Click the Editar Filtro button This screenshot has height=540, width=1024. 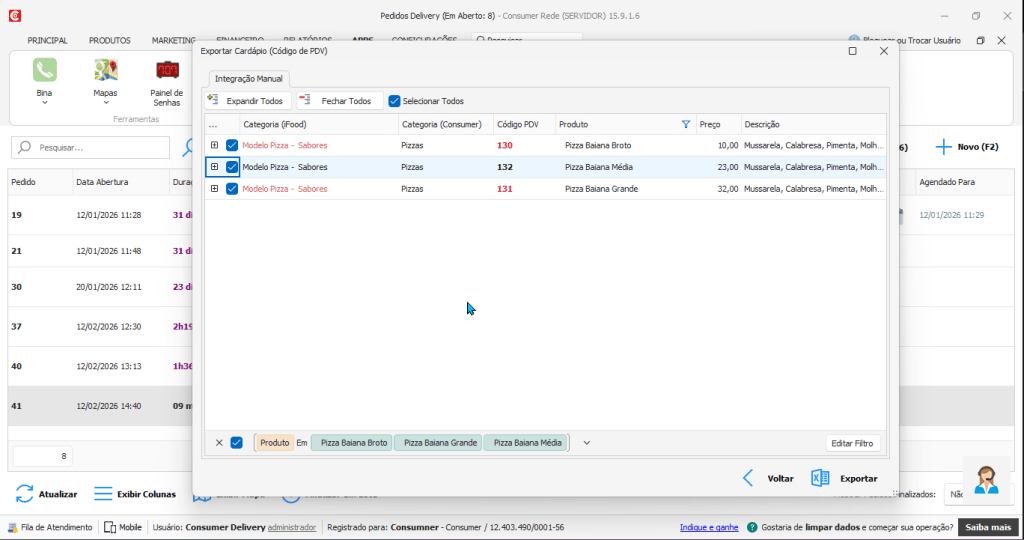pos(852,443)
